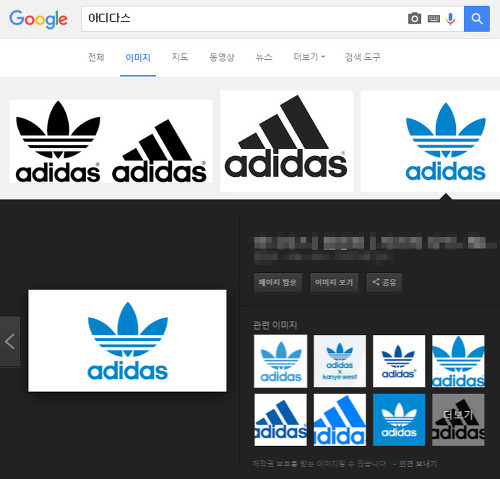Open bright-blue cropped stripes related thumbnail
The height and width of the screenshot is (479, 500).
(340, 420)
